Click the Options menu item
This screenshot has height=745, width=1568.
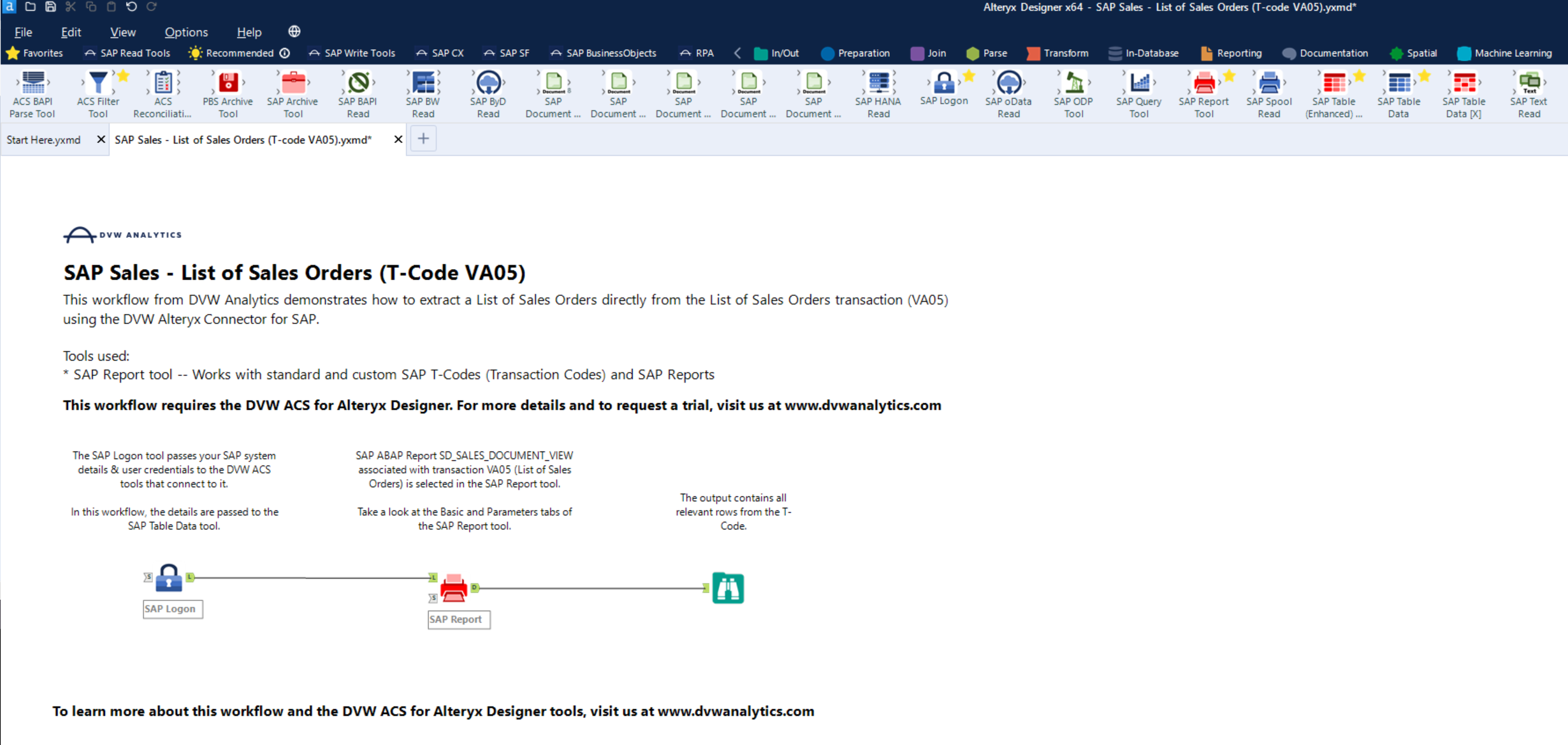click(185, 32)
